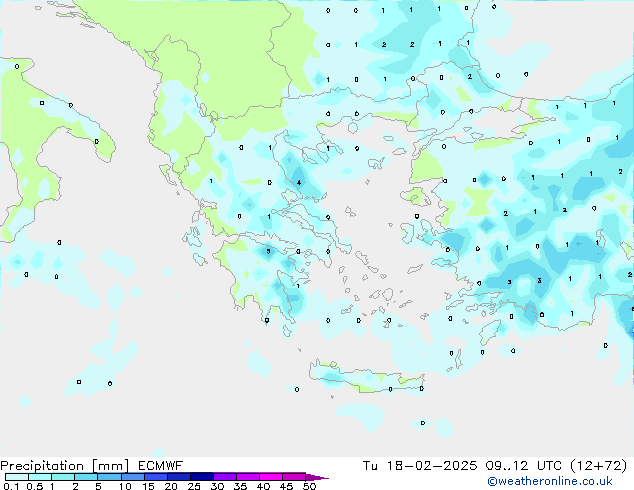Click the "25" legend scale label
This screenshot has height=490, width=634.
194,486
